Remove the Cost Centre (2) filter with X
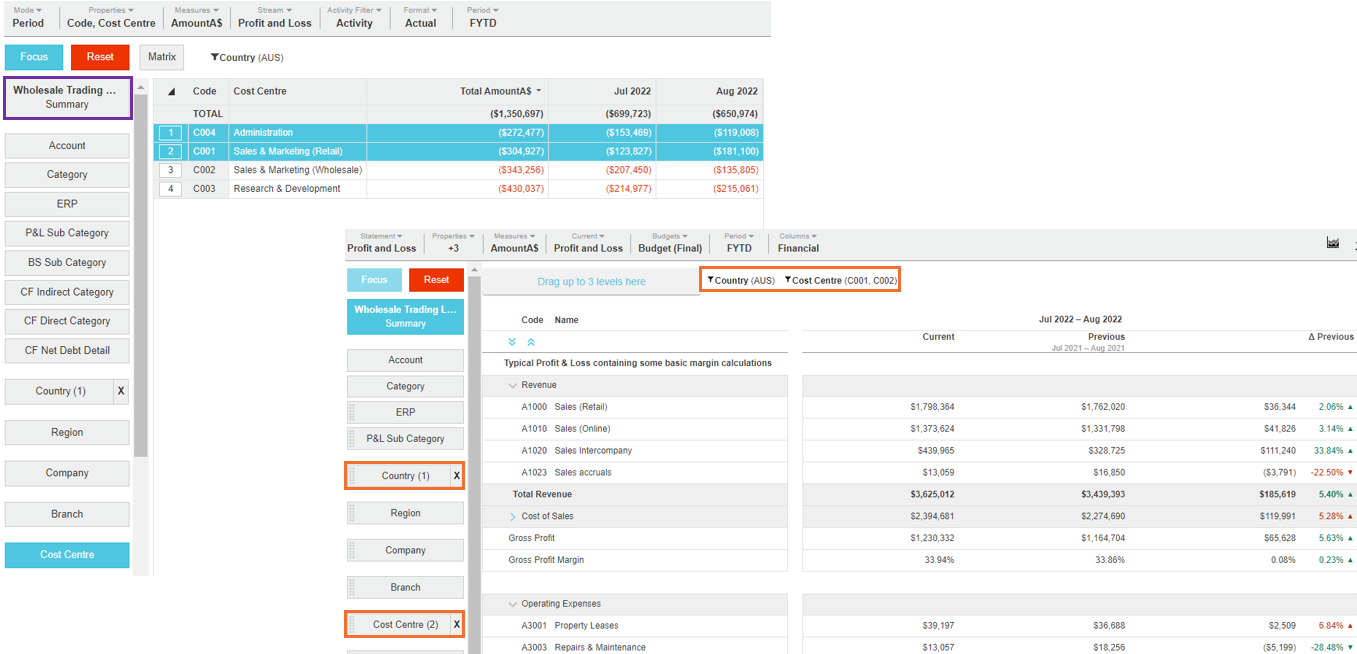The image size is (1357, 654). 457,625
